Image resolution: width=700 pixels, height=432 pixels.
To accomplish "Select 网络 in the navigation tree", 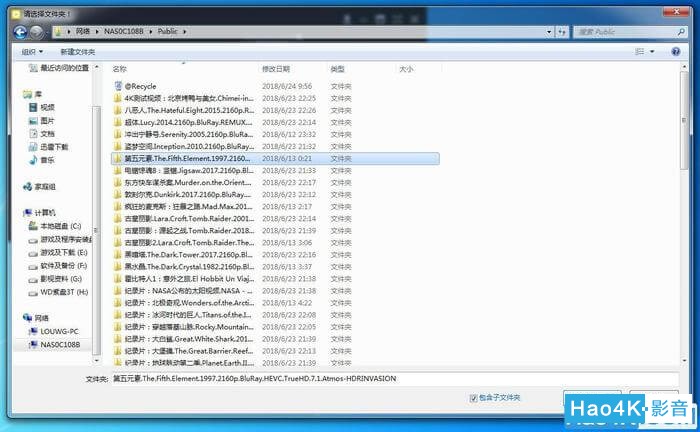I will (x=42, y=318).
